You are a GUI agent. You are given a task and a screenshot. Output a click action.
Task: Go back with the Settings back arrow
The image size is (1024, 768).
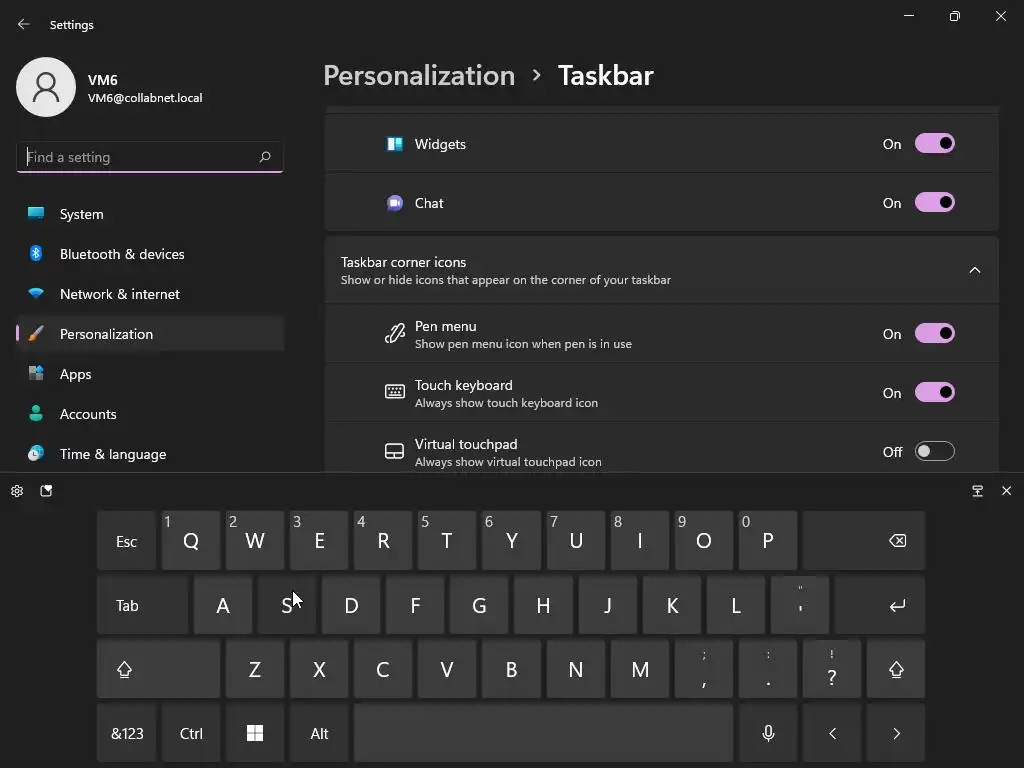point(24,24)
